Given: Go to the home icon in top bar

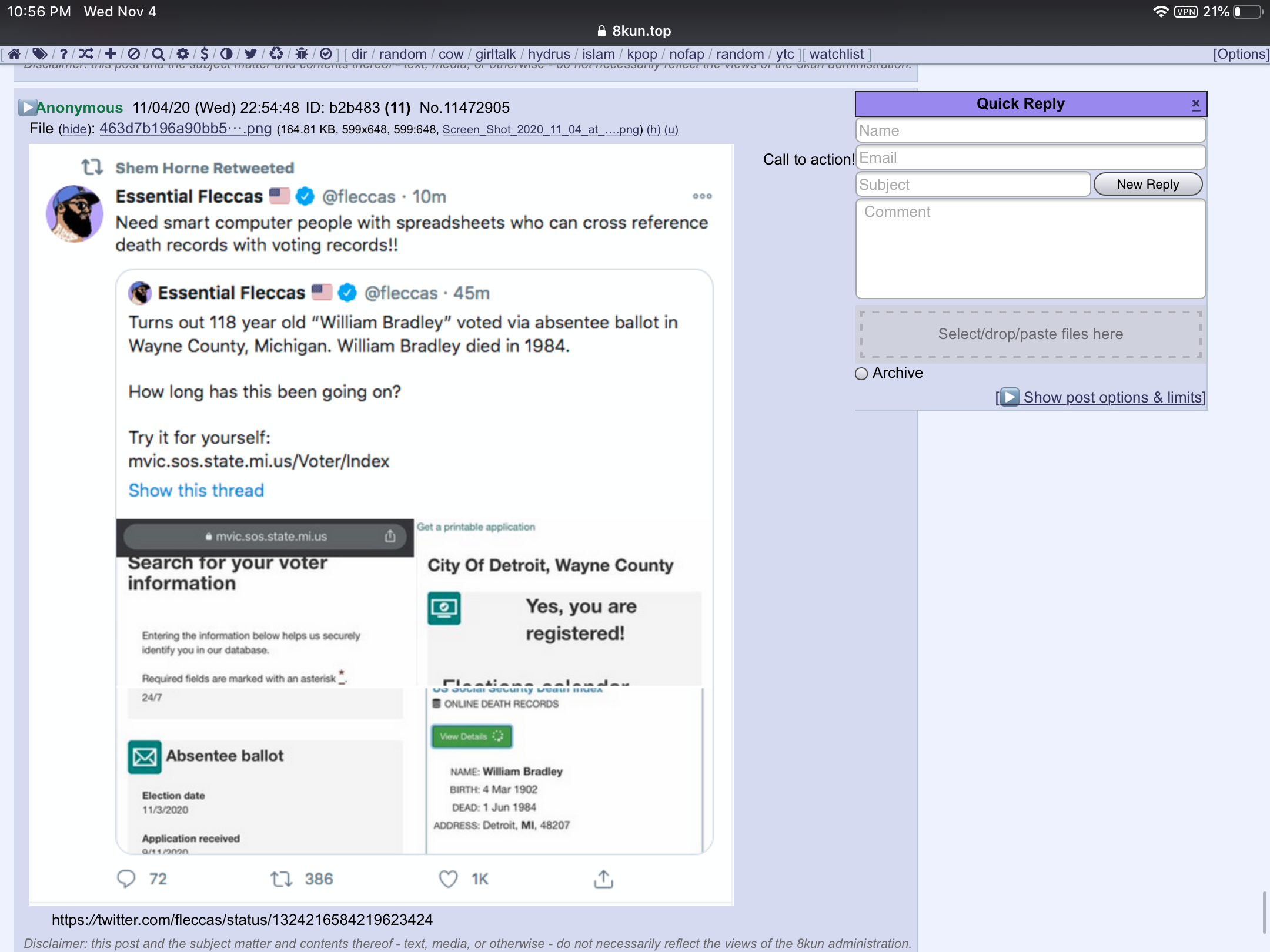Looking at the screenshot, I should coord(15,54).
